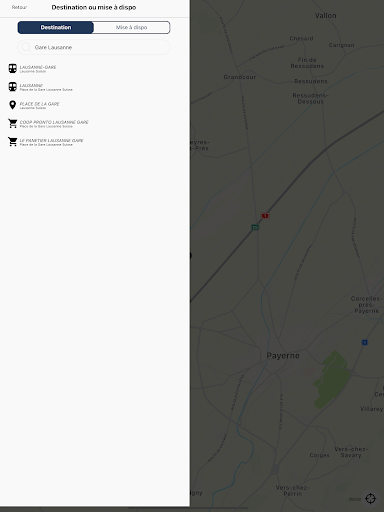Choose the LAUSANNE-GARE result
The image size is (384, 512).
pyautogui.click(x=38, y=69)
